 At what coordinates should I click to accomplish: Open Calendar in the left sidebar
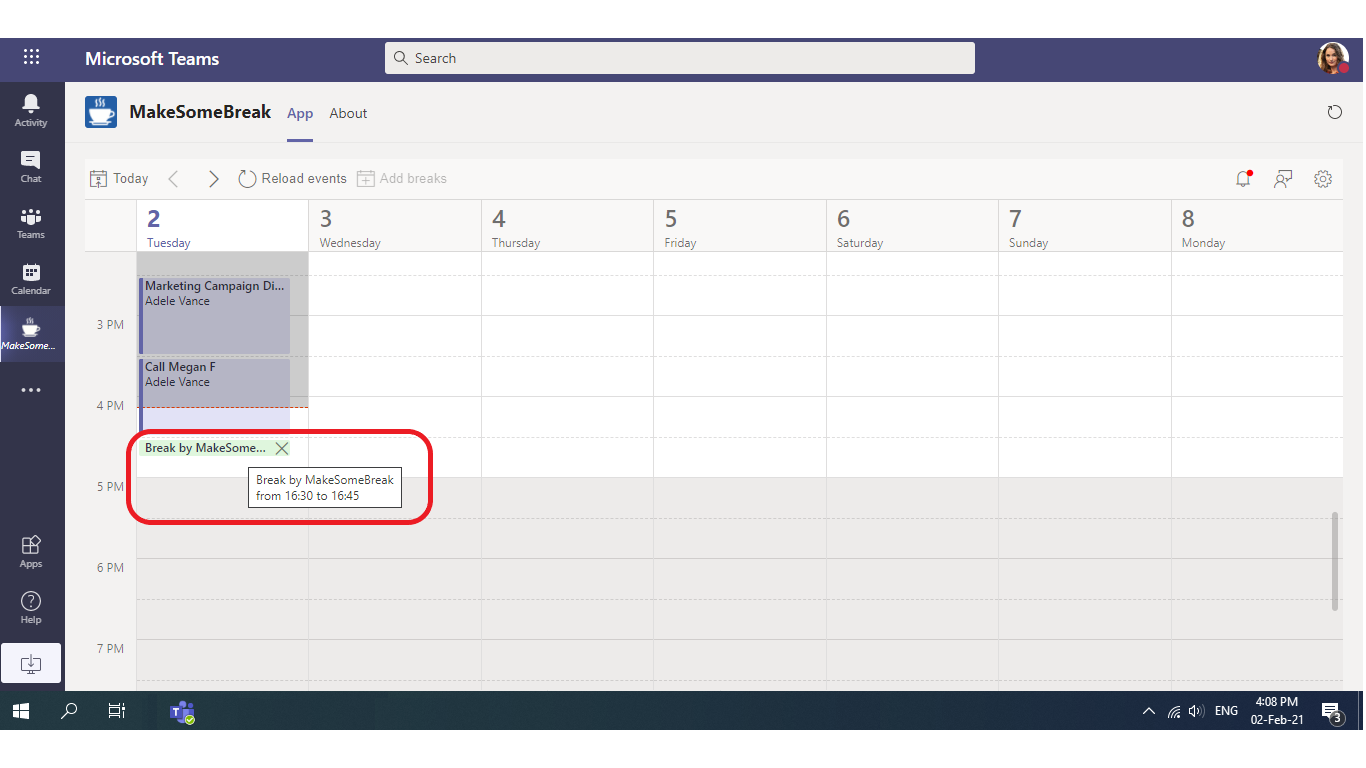point(31,278)
